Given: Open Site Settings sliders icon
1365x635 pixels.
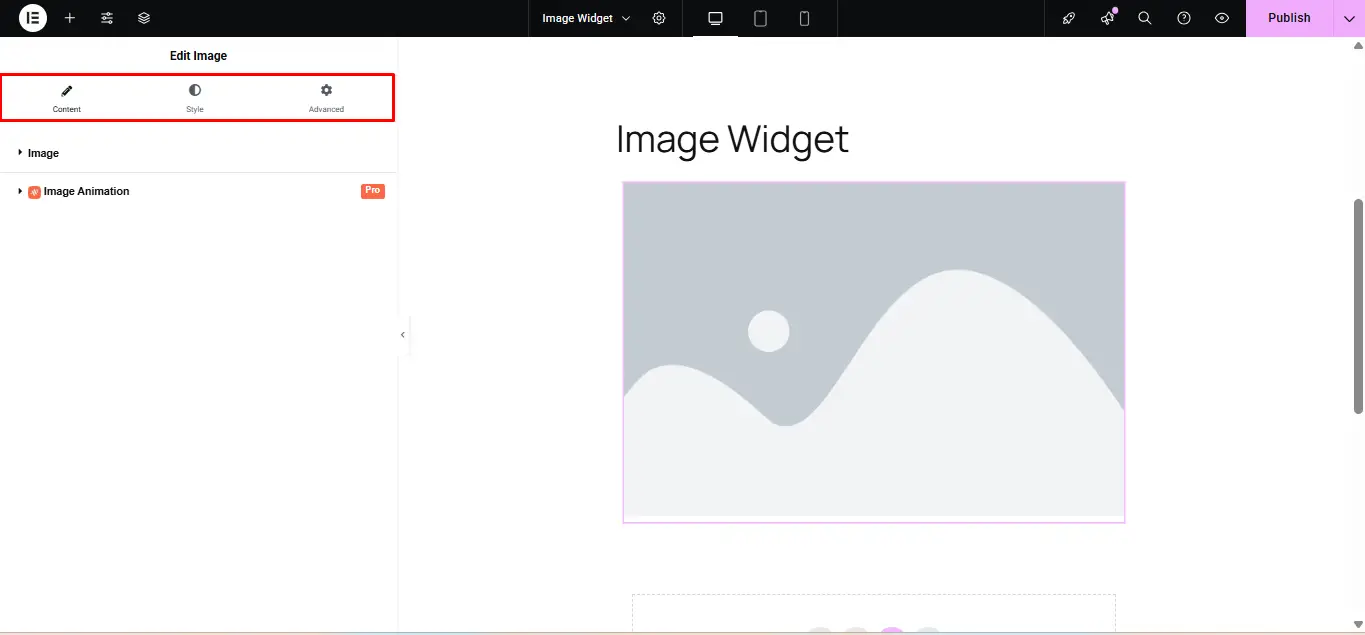Looking at the screenshot, I should point(107,18).
